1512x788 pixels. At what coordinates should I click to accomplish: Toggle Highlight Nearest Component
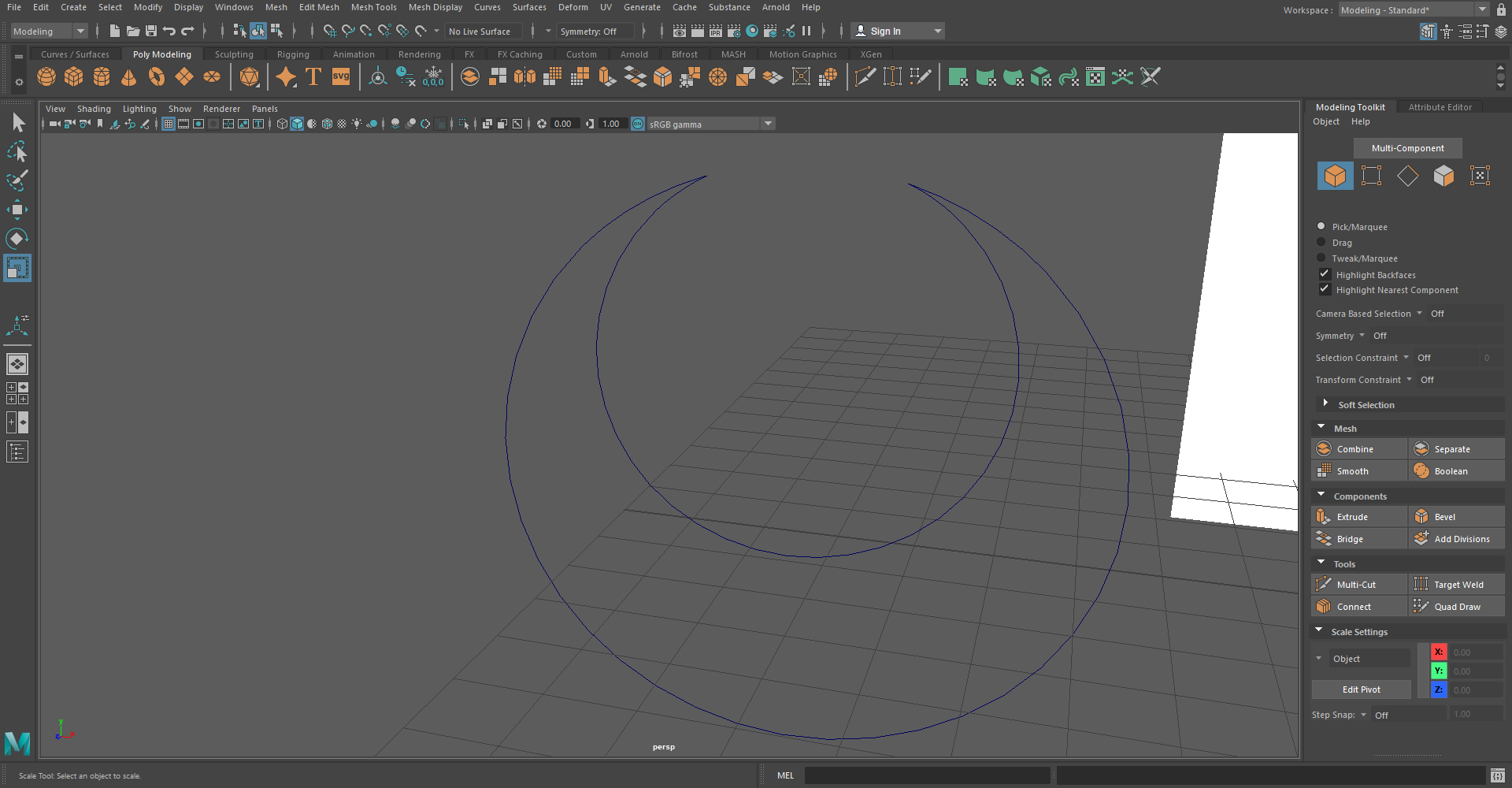pyautogui.click(x=1325, y=289)
